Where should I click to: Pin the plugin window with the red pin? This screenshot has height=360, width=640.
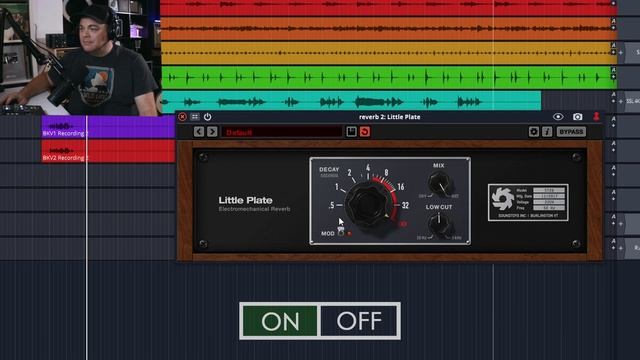596,117
